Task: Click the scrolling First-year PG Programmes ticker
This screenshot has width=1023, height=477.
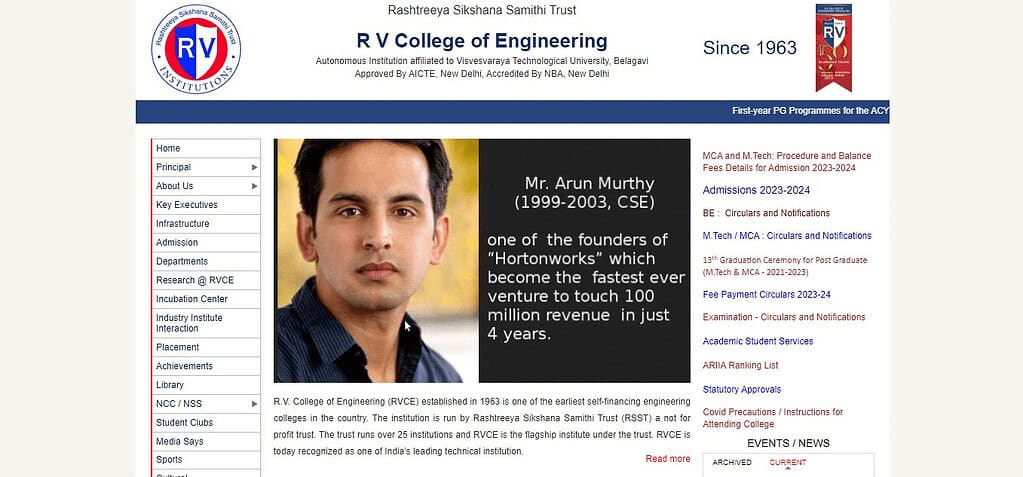Action: click(x=810, y=112)
